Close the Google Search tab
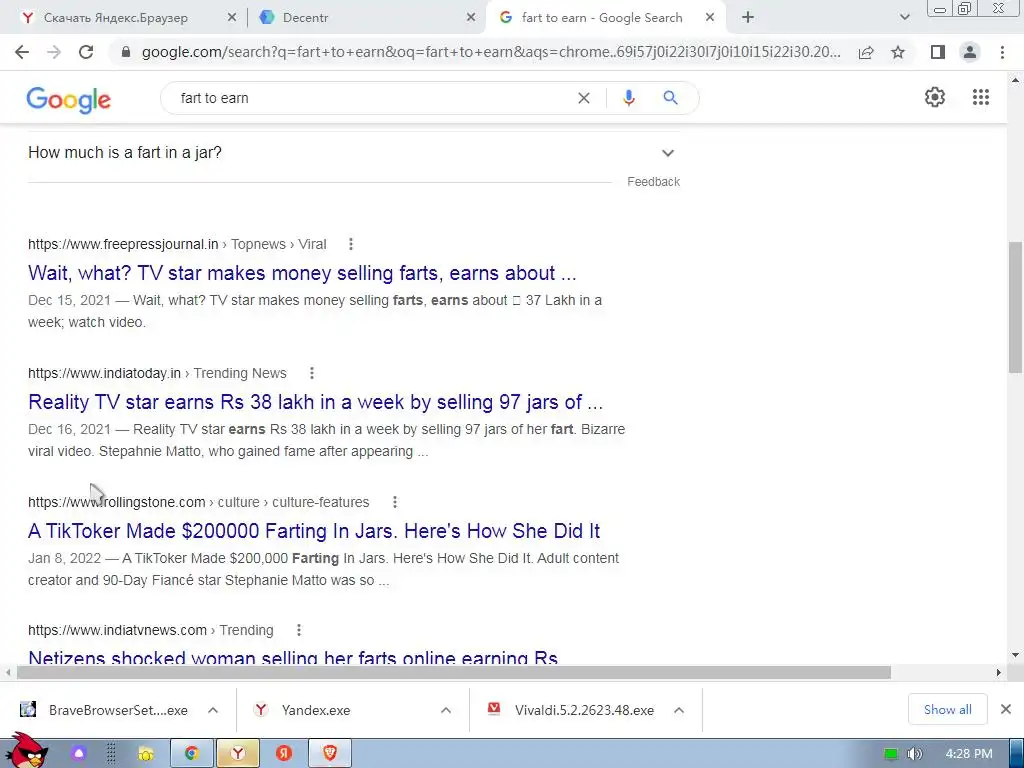The width and height of the screenshot is (1024, 768). point(710,18)
